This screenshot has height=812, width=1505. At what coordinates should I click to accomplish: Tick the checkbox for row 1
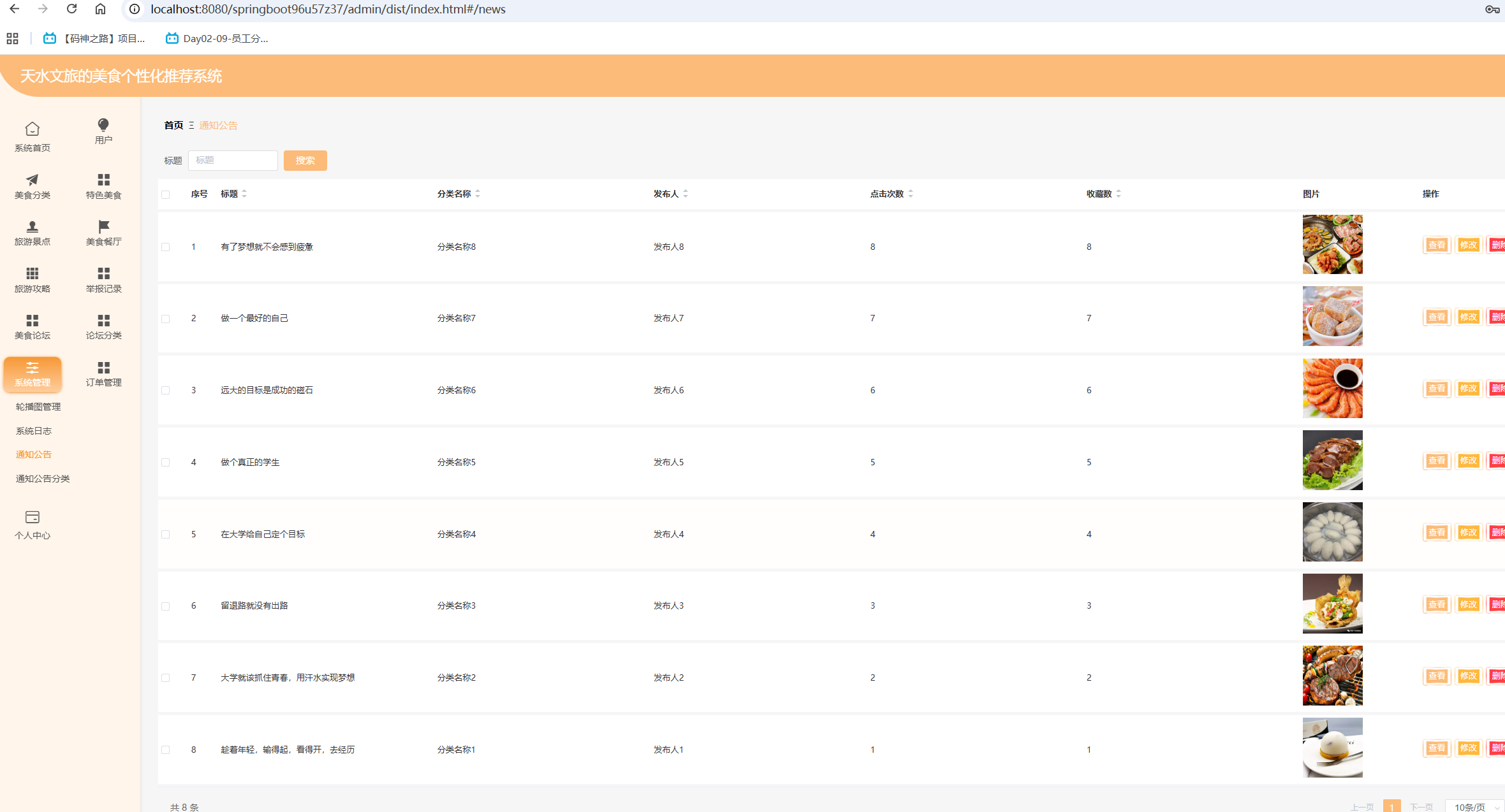[x=166, y=247]
